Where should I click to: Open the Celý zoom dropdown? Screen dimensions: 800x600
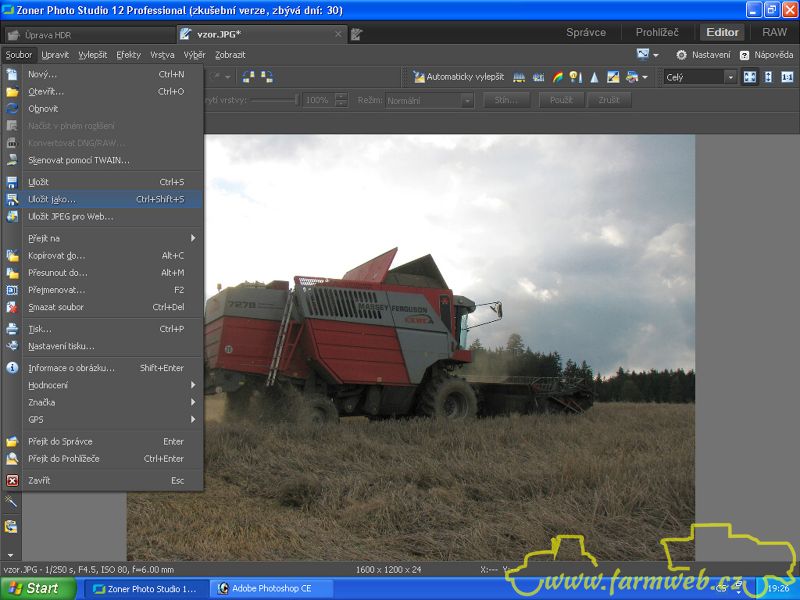click(730, 77)
